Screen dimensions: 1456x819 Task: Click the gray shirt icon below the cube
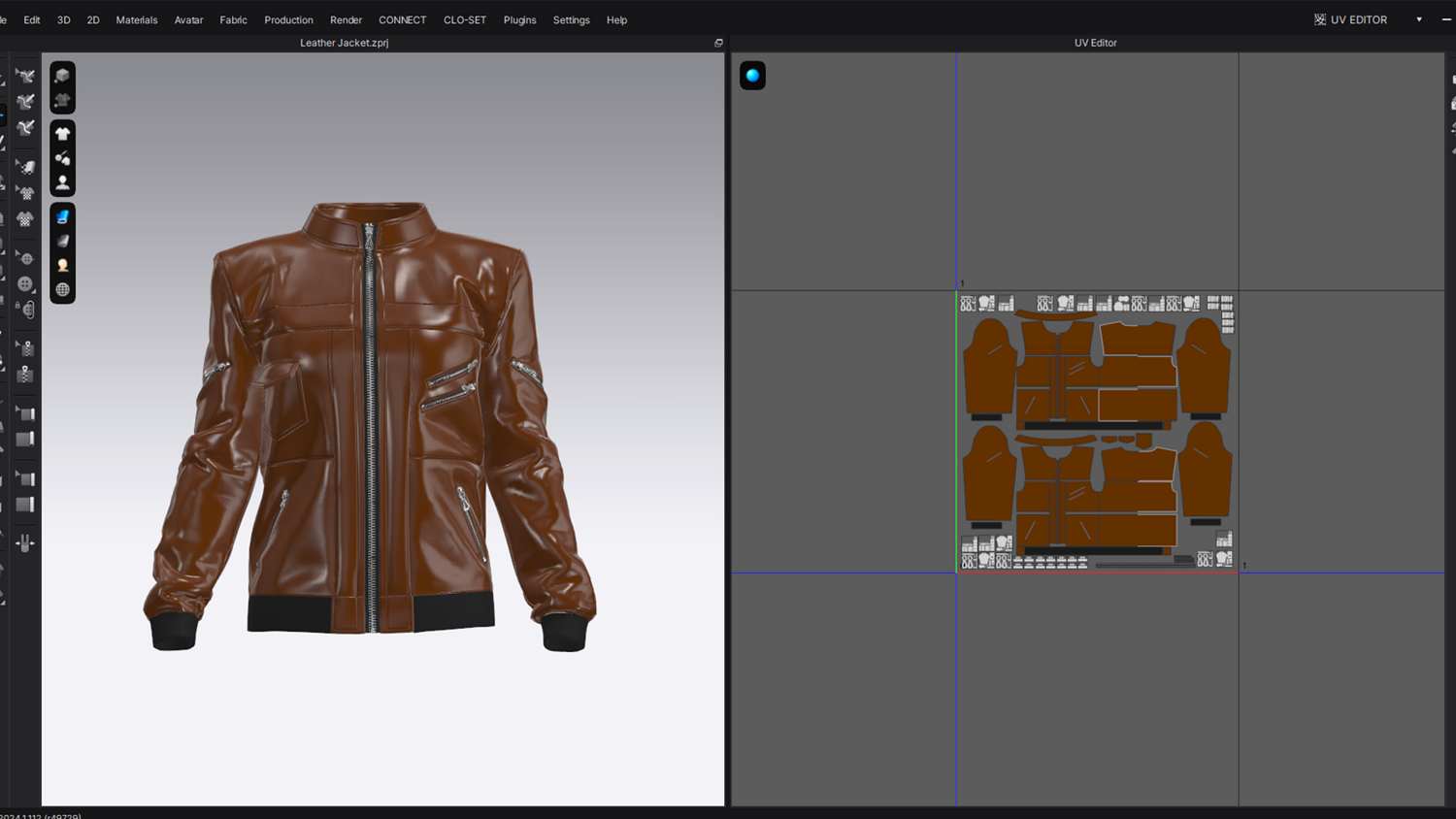pos(62,100)
